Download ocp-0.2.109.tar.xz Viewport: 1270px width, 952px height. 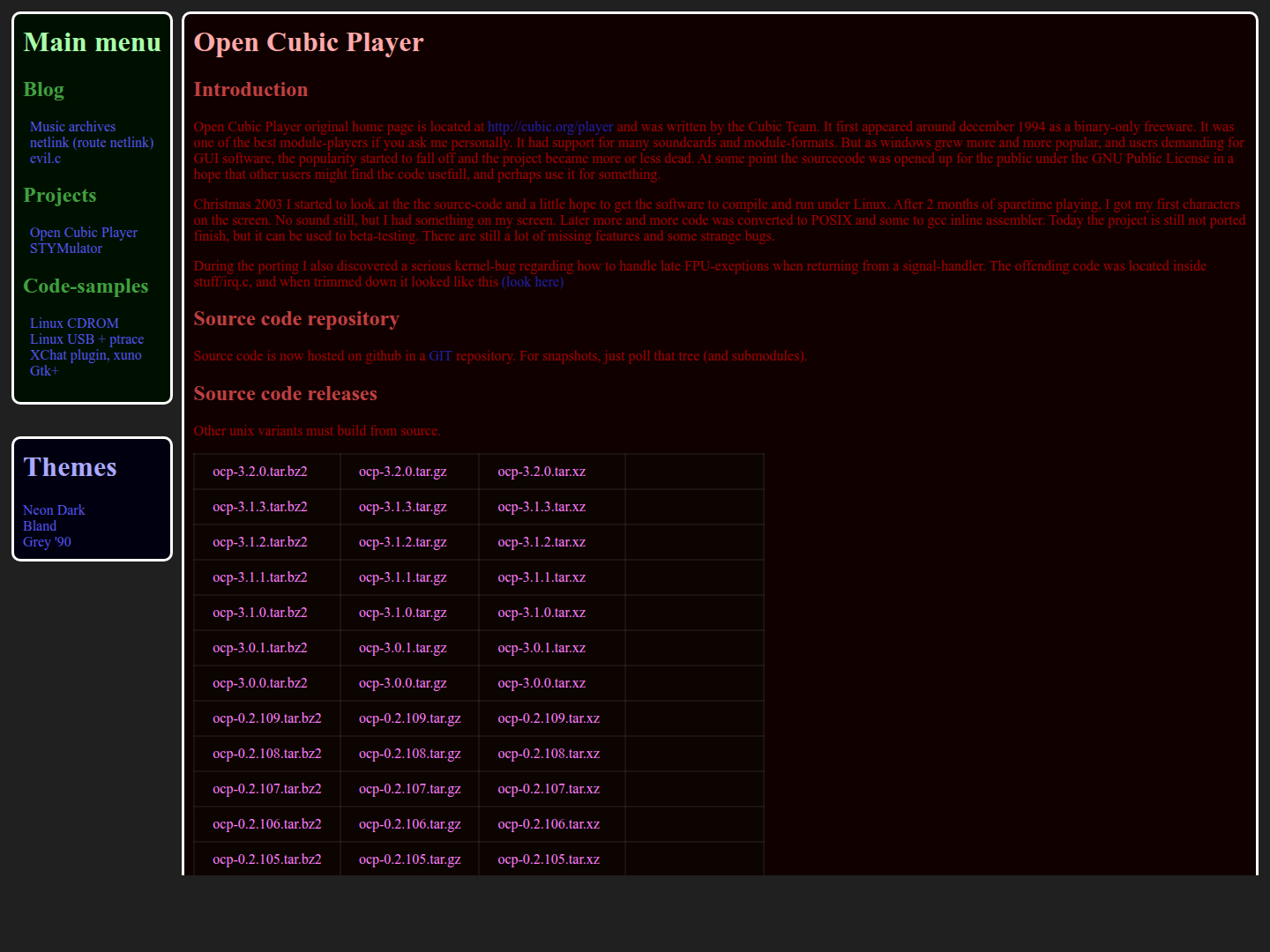tap(549, 718)
